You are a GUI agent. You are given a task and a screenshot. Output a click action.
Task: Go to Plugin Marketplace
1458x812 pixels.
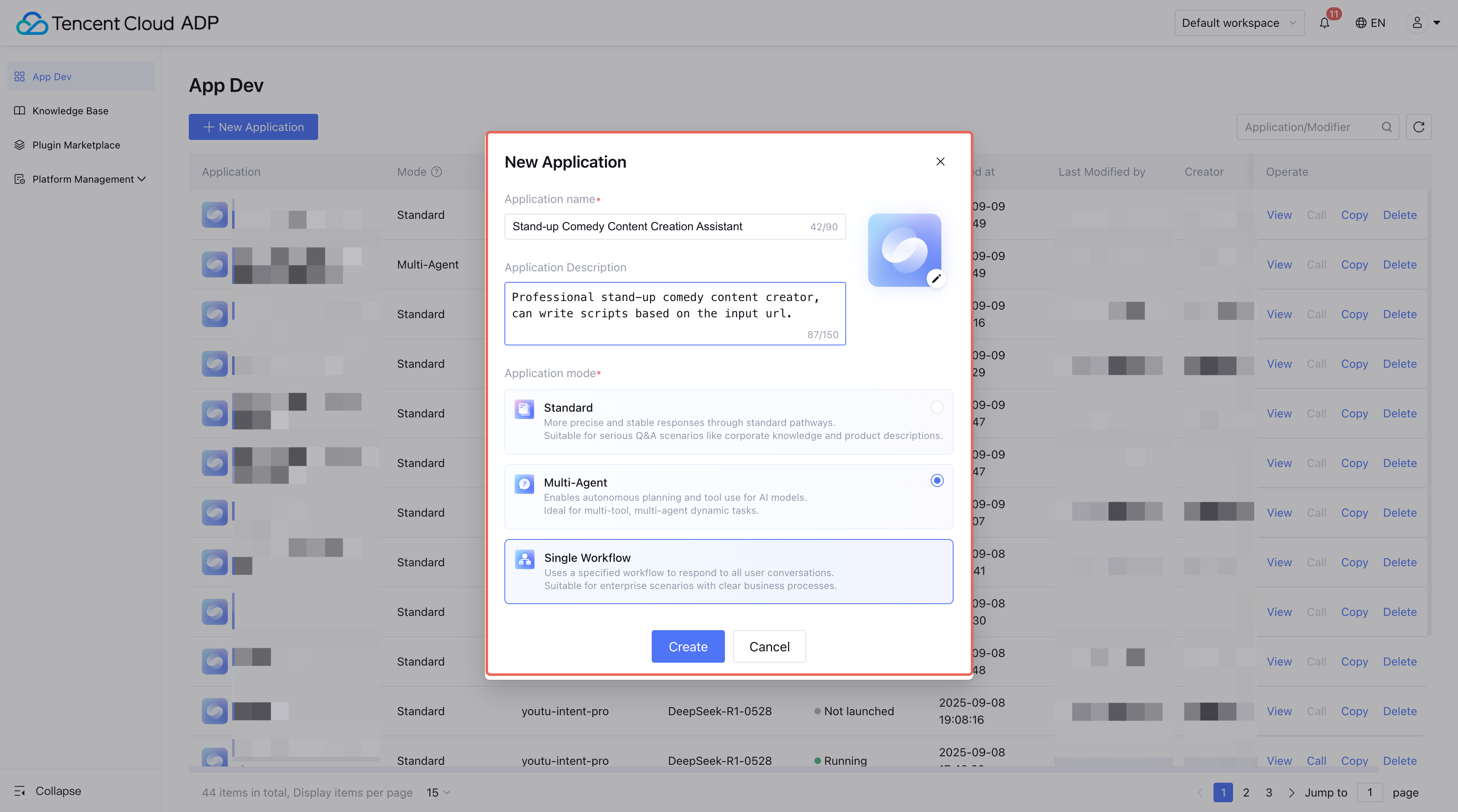tap(76, 145)
